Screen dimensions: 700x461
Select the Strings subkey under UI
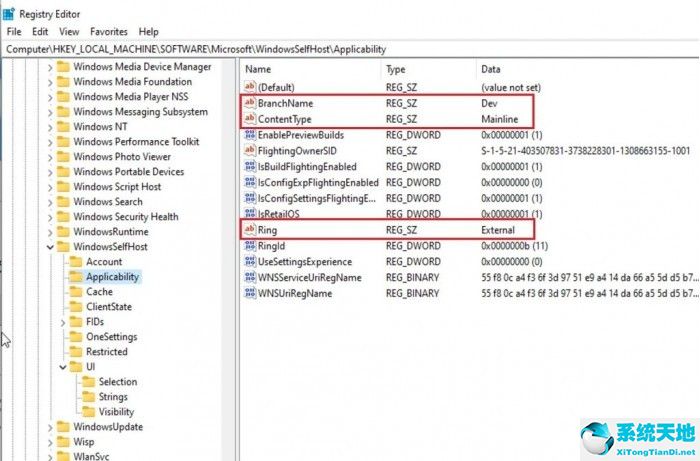113,397
